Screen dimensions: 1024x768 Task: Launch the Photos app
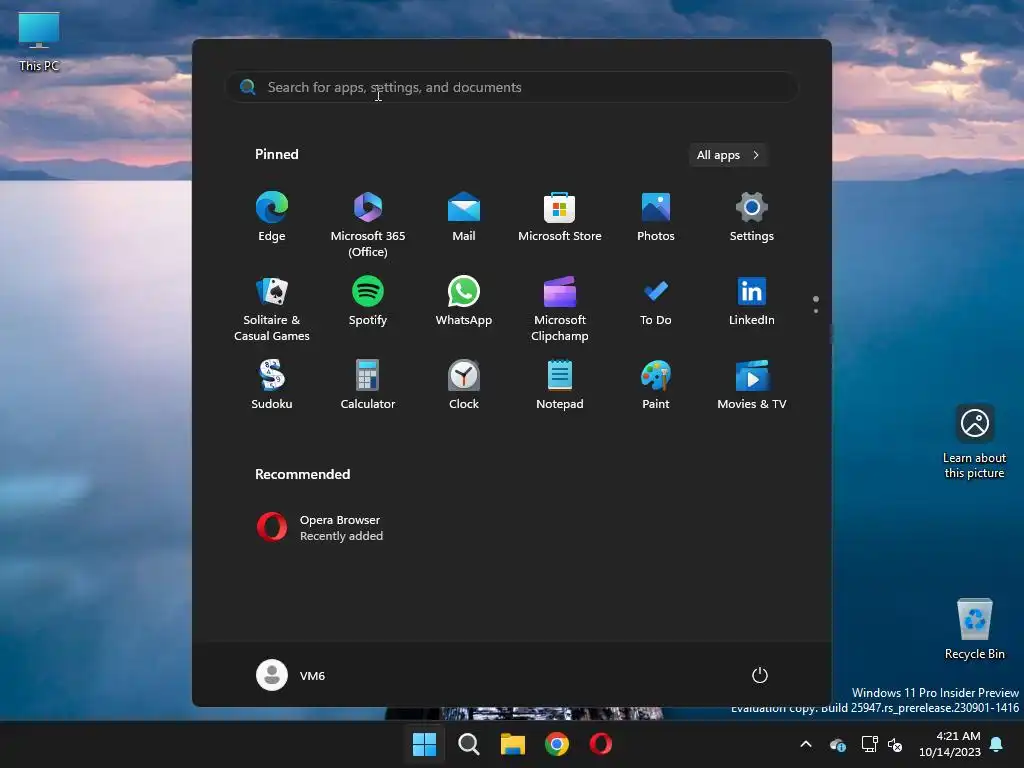pos(656,217)
